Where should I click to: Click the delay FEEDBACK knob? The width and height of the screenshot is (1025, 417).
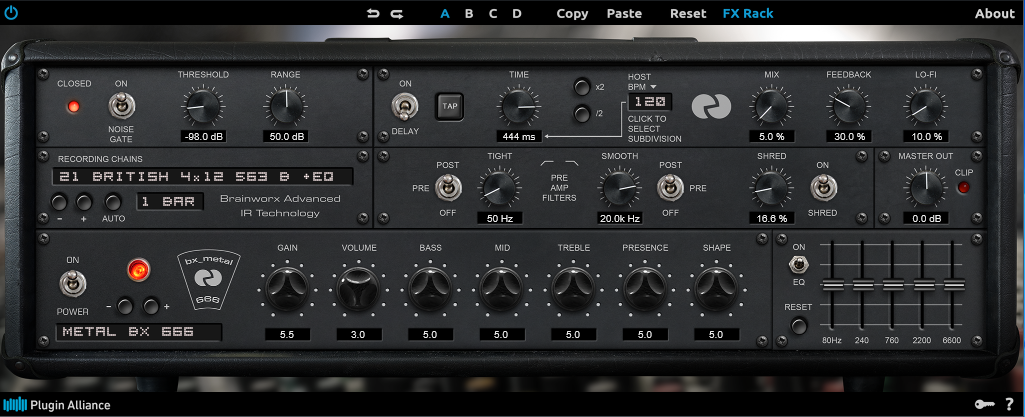[x=849, y=106]
